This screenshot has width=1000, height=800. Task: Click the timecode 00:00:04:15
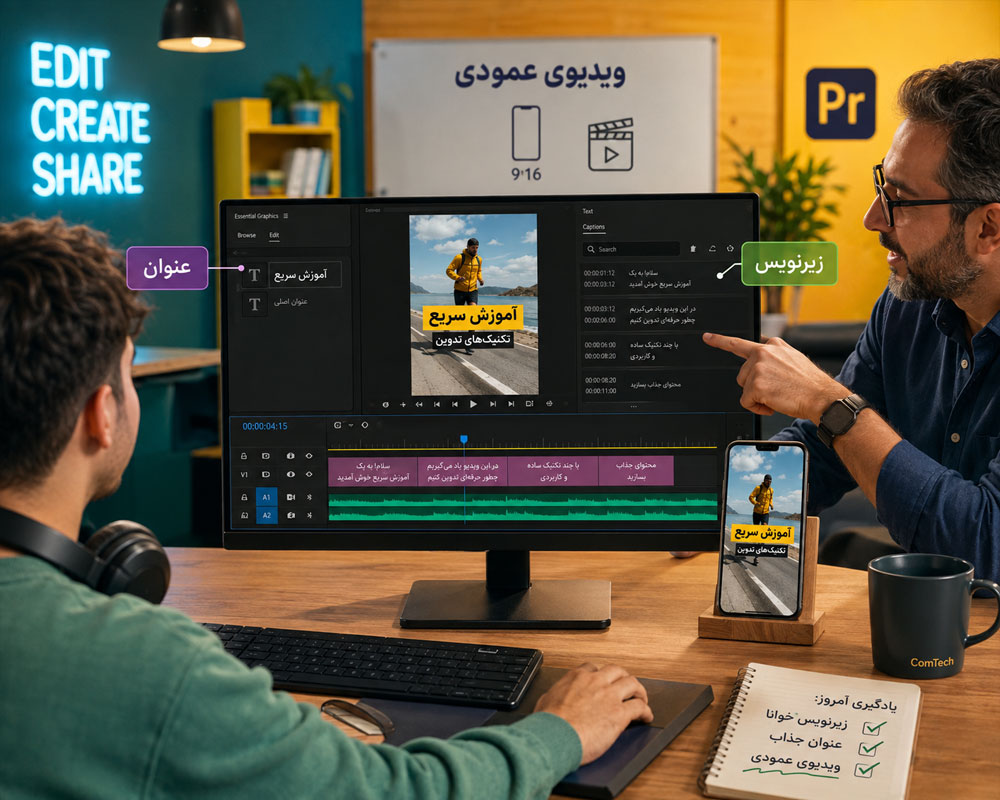pos(265,426)
